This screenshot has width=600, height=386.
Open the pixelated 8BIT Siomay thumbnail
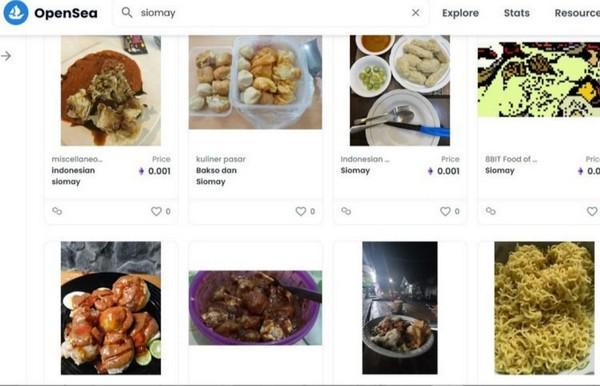[538, 79]
